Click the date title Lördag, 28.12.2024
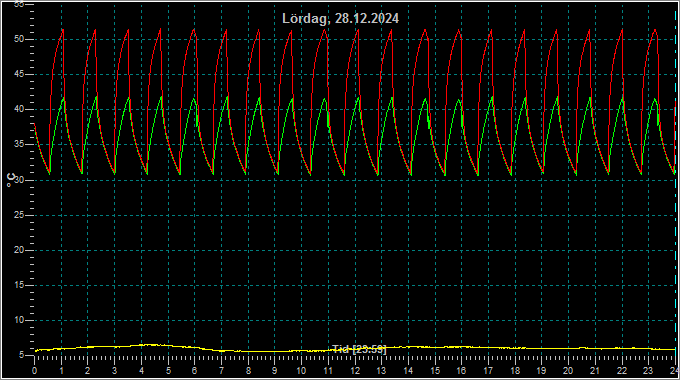 pyautogui.click(x=340, y=18)
